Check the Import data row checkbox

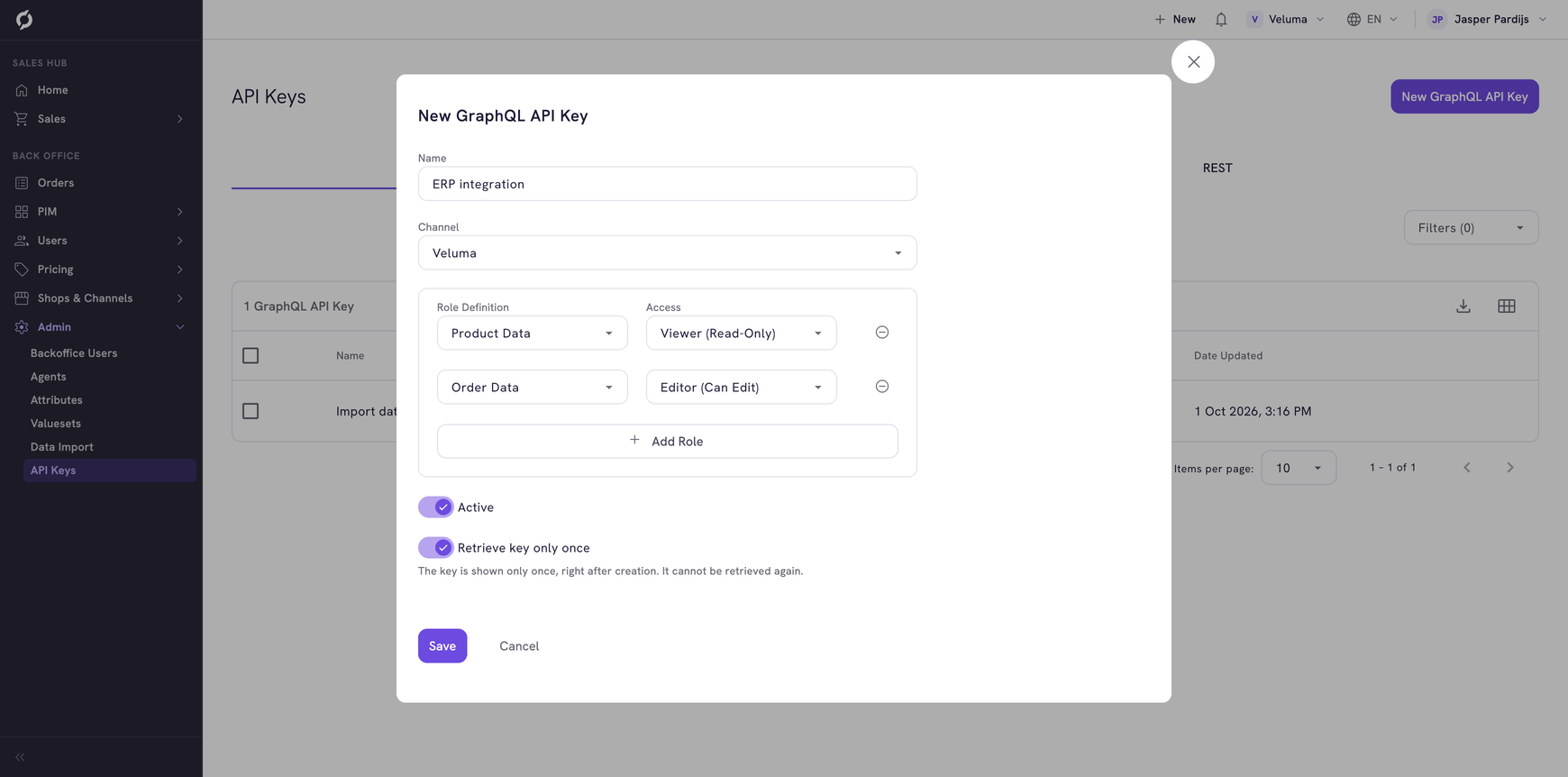251,411
